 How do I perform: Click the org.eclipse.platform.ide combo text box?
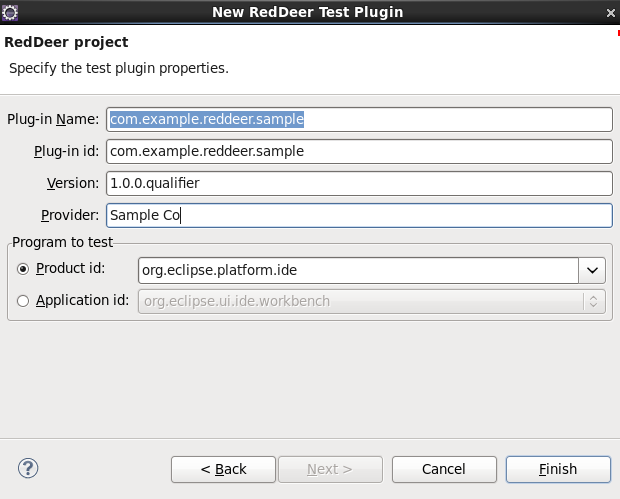[356, 270]
